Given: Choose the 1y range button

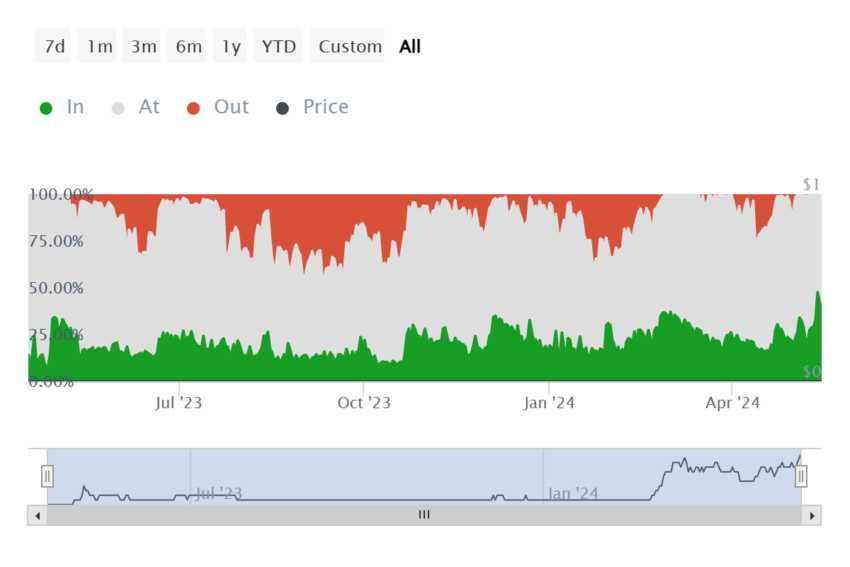Looking at the screenshot, I should 230,46.
